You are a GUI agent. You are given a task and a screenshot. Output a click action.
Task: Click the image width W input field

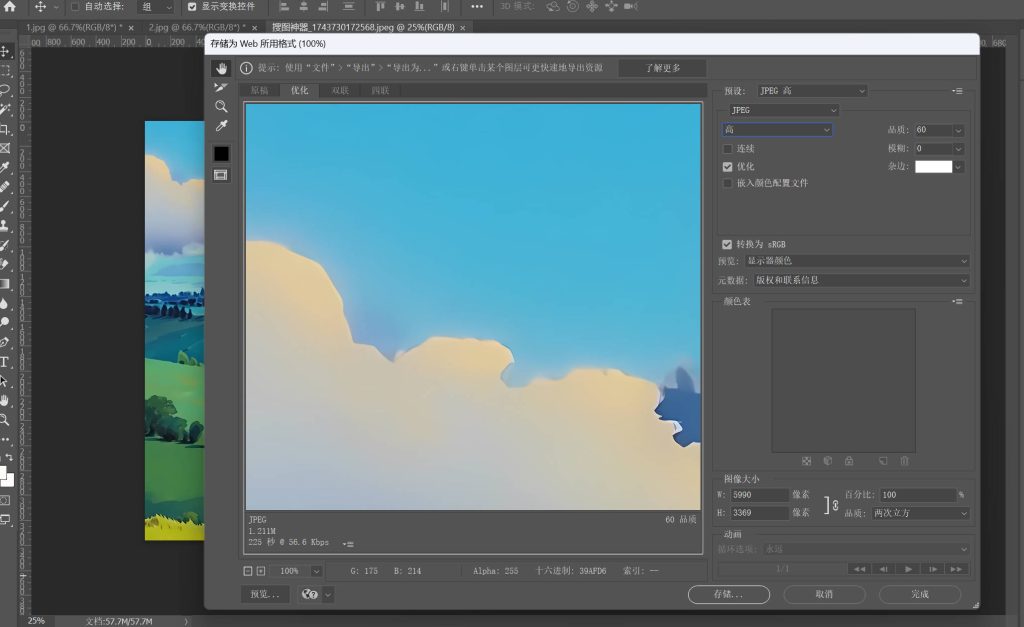pos(760,495)
